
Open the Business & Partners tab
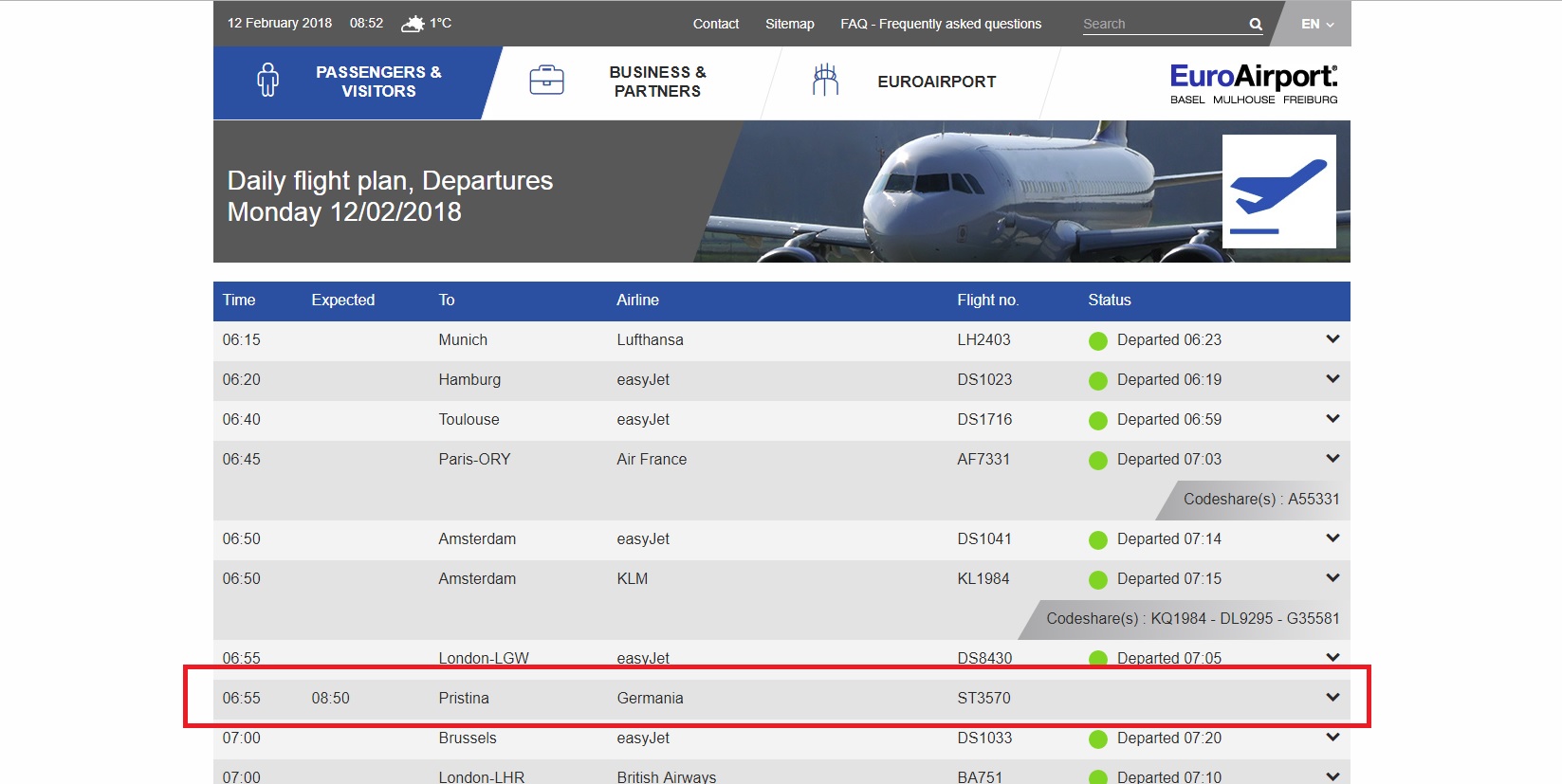tap(634, 82)
